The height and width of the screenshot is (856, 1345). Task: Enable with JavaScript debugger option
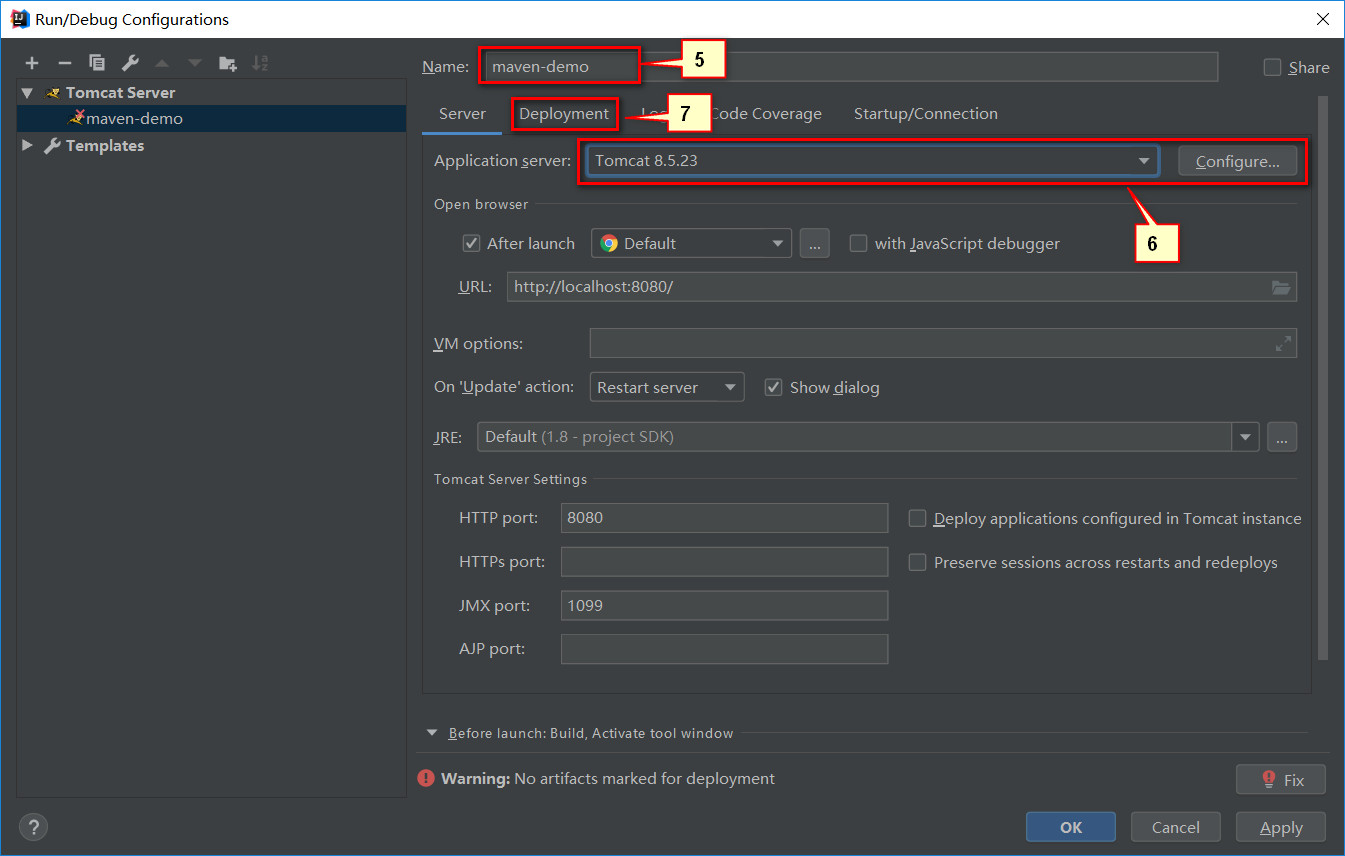pos(858,243)
